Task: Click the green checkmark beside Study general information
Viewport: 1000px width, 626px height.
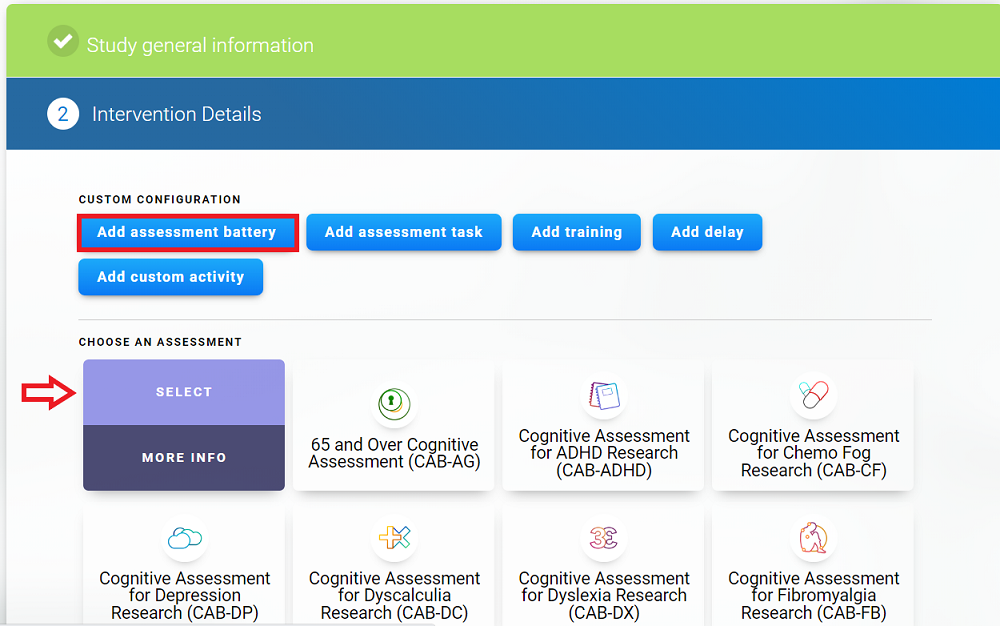Action: pos(63,42)
